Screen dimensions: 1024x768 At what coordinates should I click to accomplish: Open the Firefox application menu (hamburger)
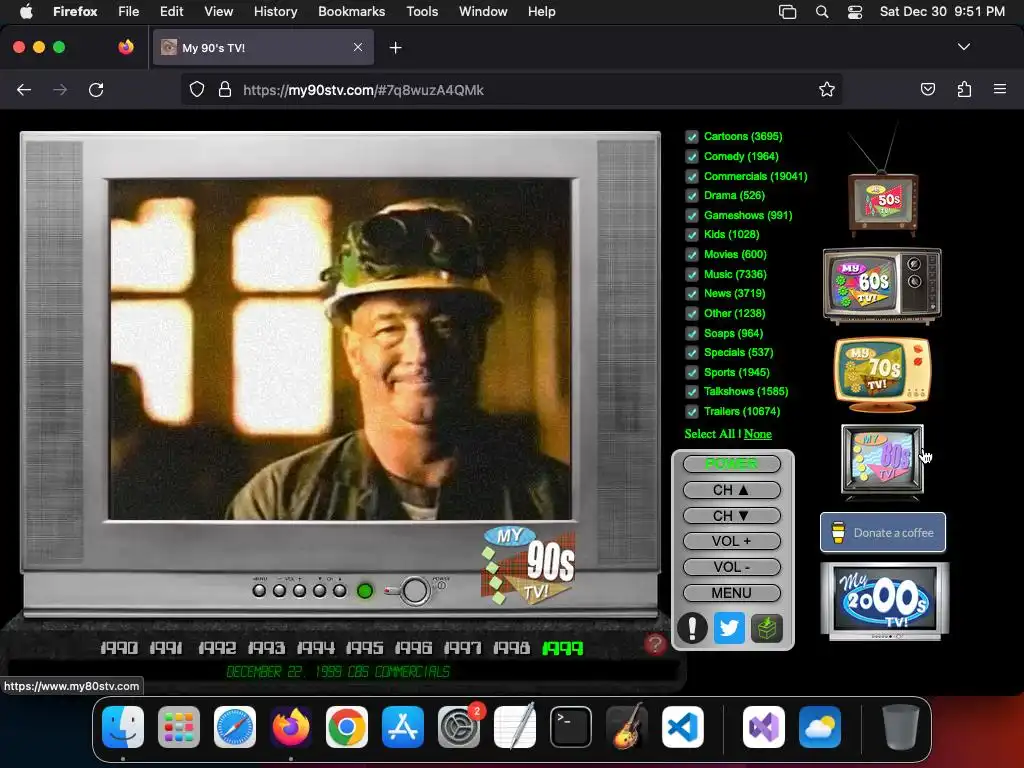[1000, 89]
